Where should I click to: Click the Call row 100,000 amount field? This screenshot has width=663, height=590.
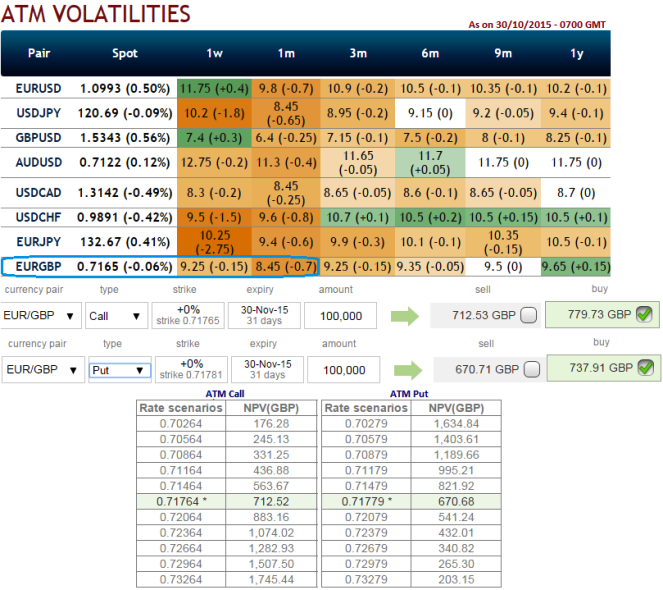pyautogui.click(x=340, y=316)
